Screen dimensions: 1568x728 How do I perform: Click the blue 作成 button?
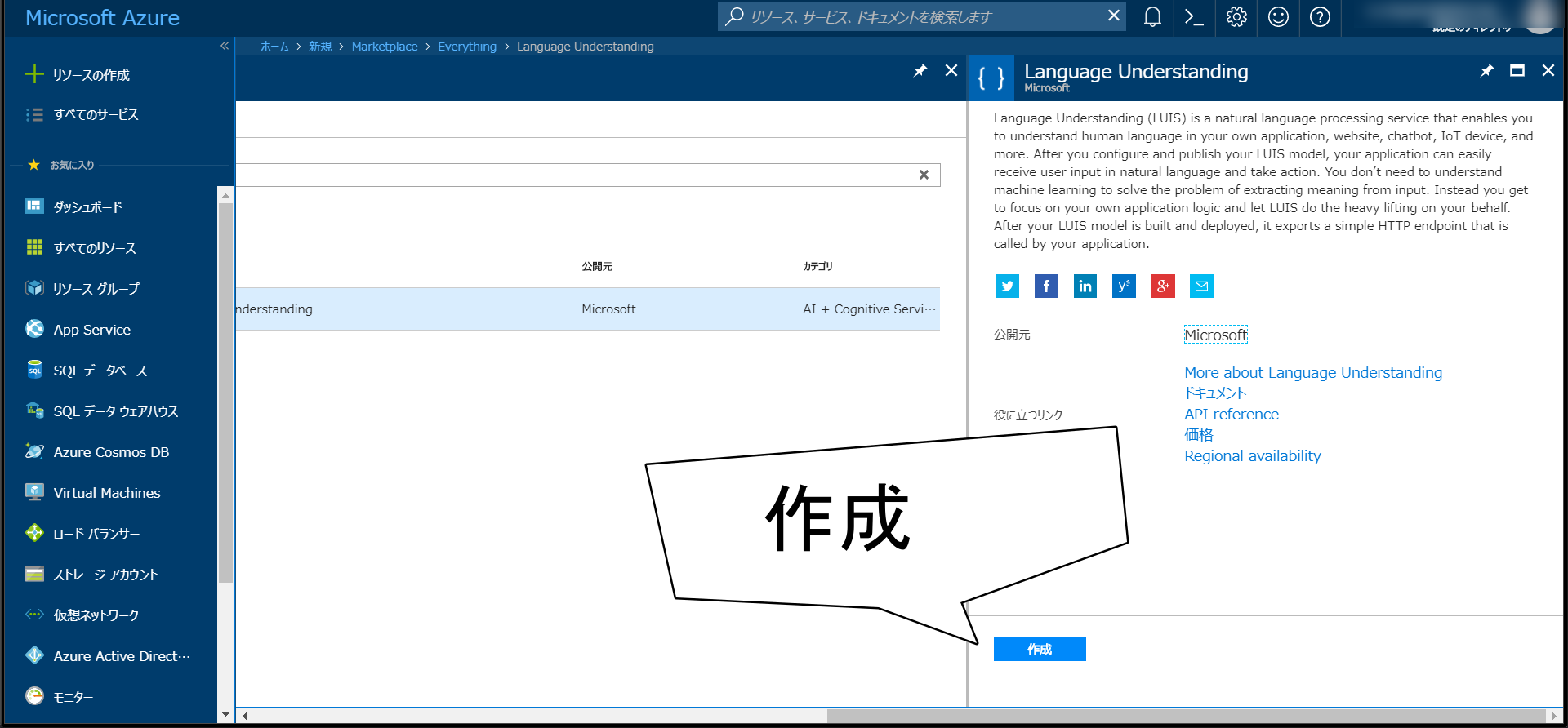click(x=1040, y=649)
